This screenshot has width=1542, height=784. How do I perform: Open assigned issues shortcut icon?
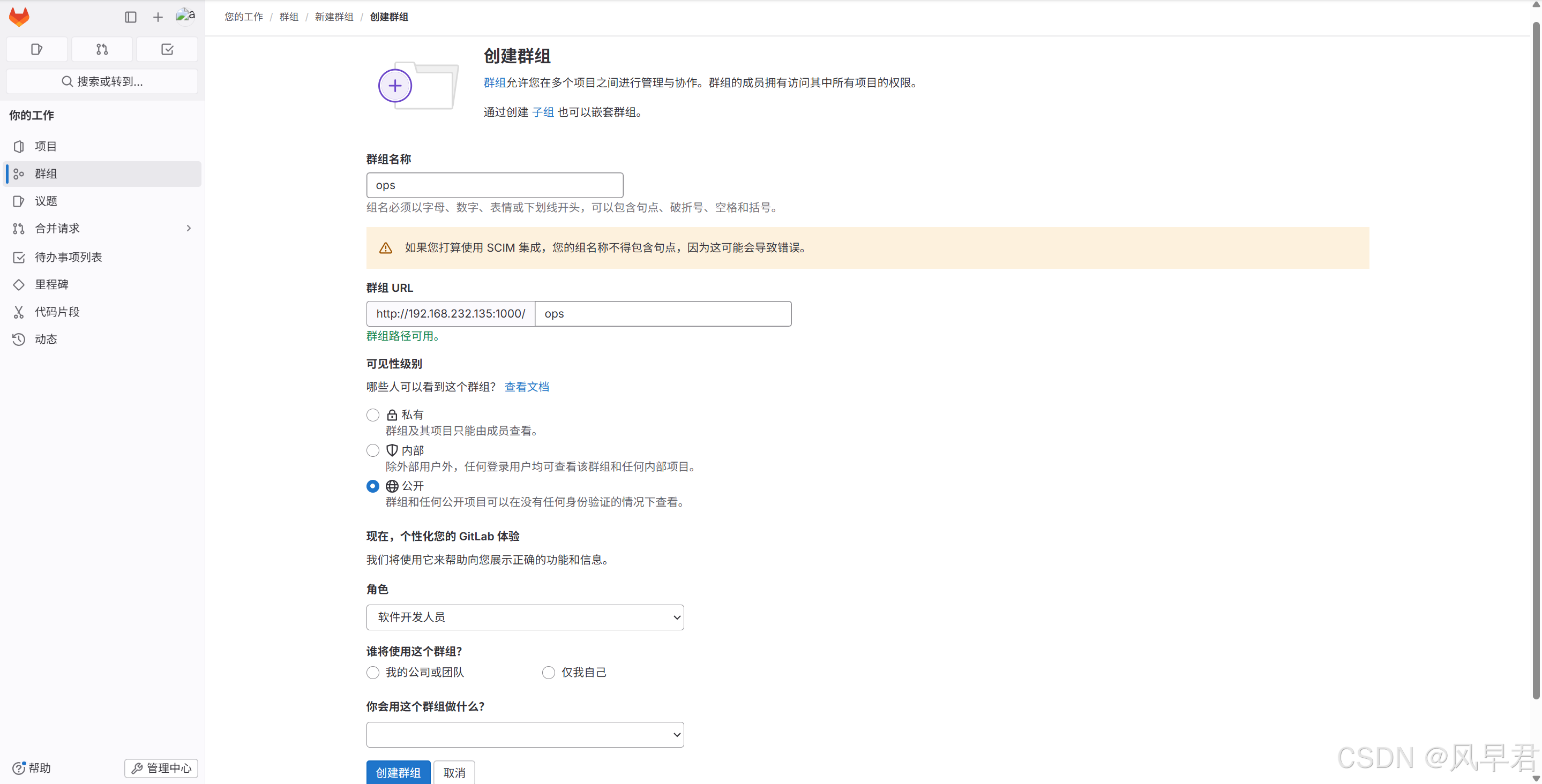36,49
